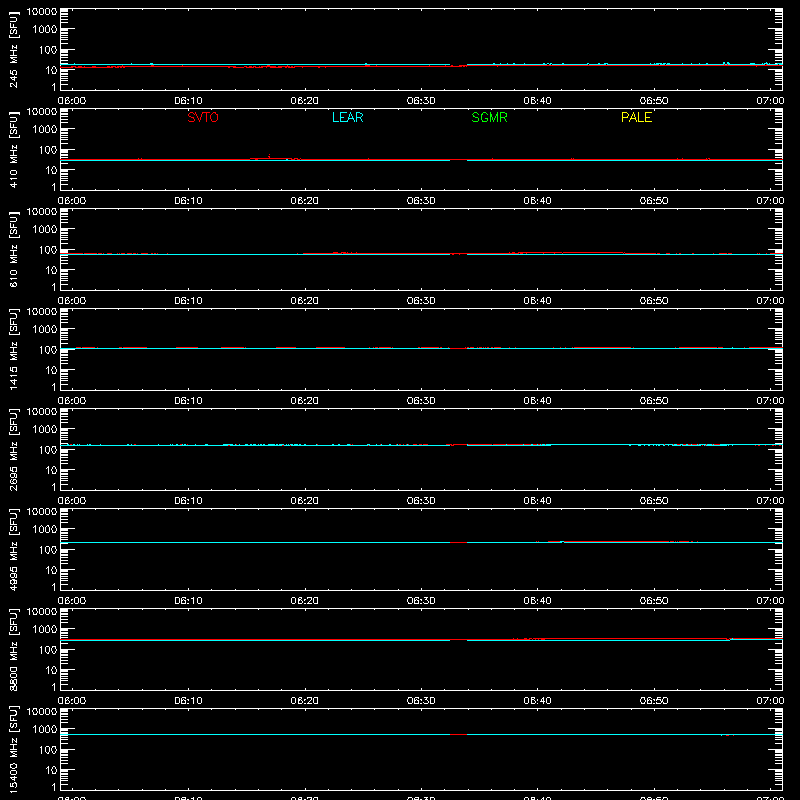Click the 10000 tick on 4995 MHz axis

(x=42, y=512)
